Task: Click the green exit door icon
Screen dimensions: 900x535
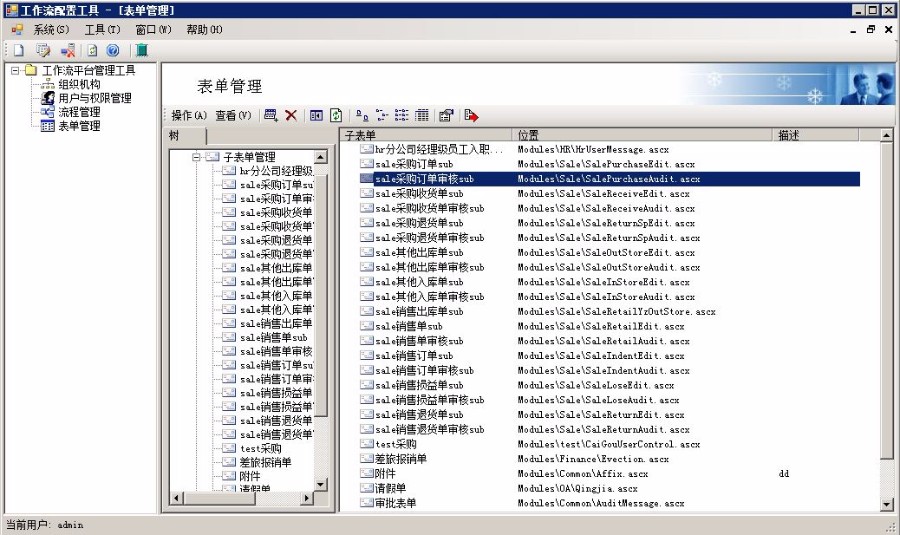Action: click(142, 51)
